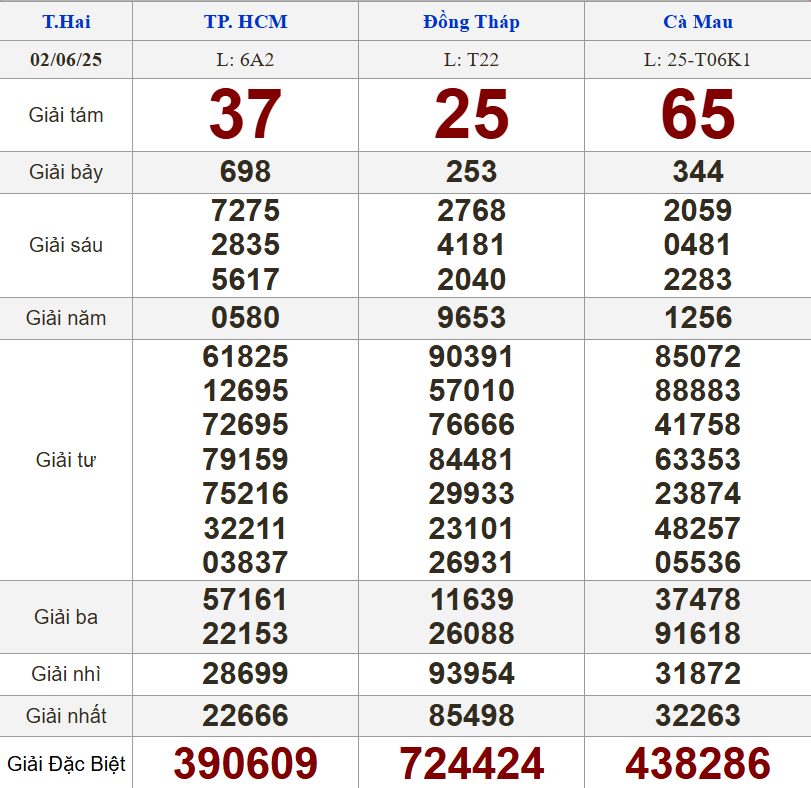
Task: Click the Cà Mau header link
Action: point(697,22)
